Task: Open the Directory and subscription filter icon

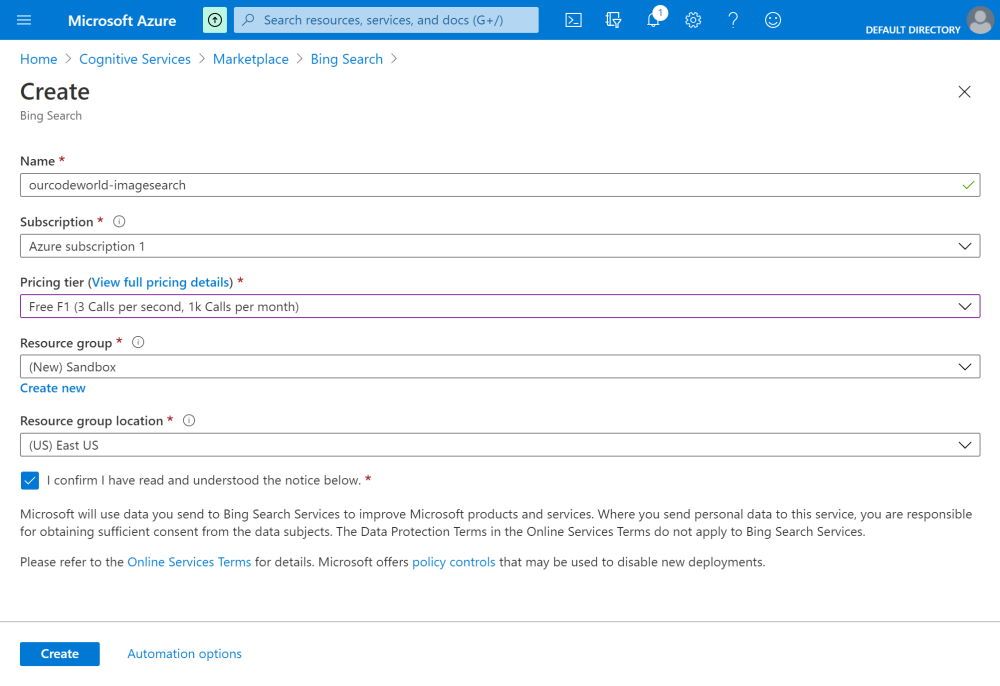Action: coord(613,20)
